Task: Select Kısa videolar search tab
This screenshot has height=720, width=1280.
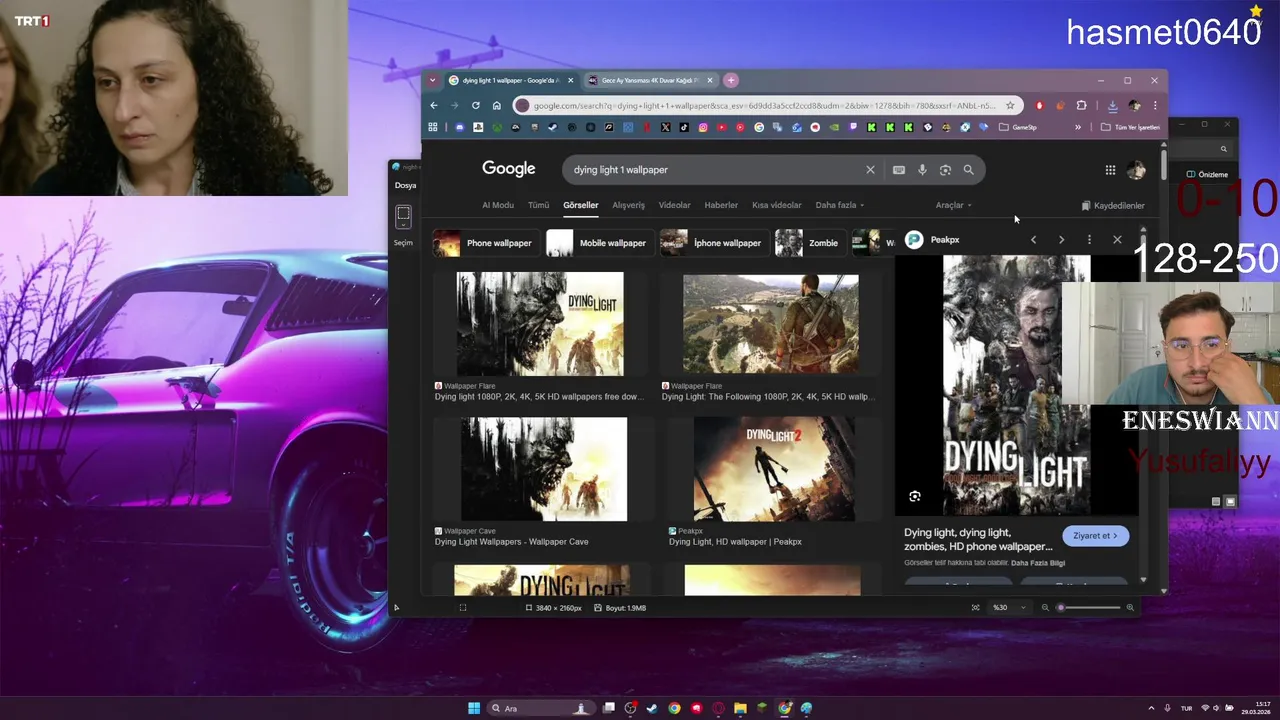Action: [x=777, y=205]
